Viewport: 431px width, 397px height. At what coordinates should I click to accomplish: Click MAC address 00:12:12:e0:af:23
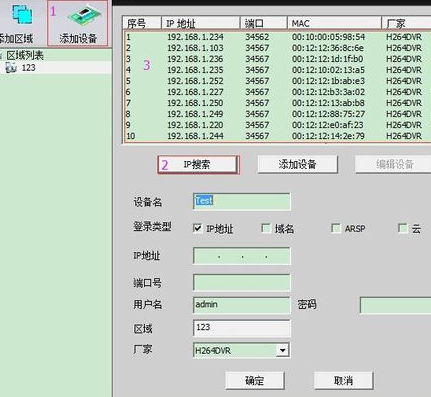click(328, 125)
